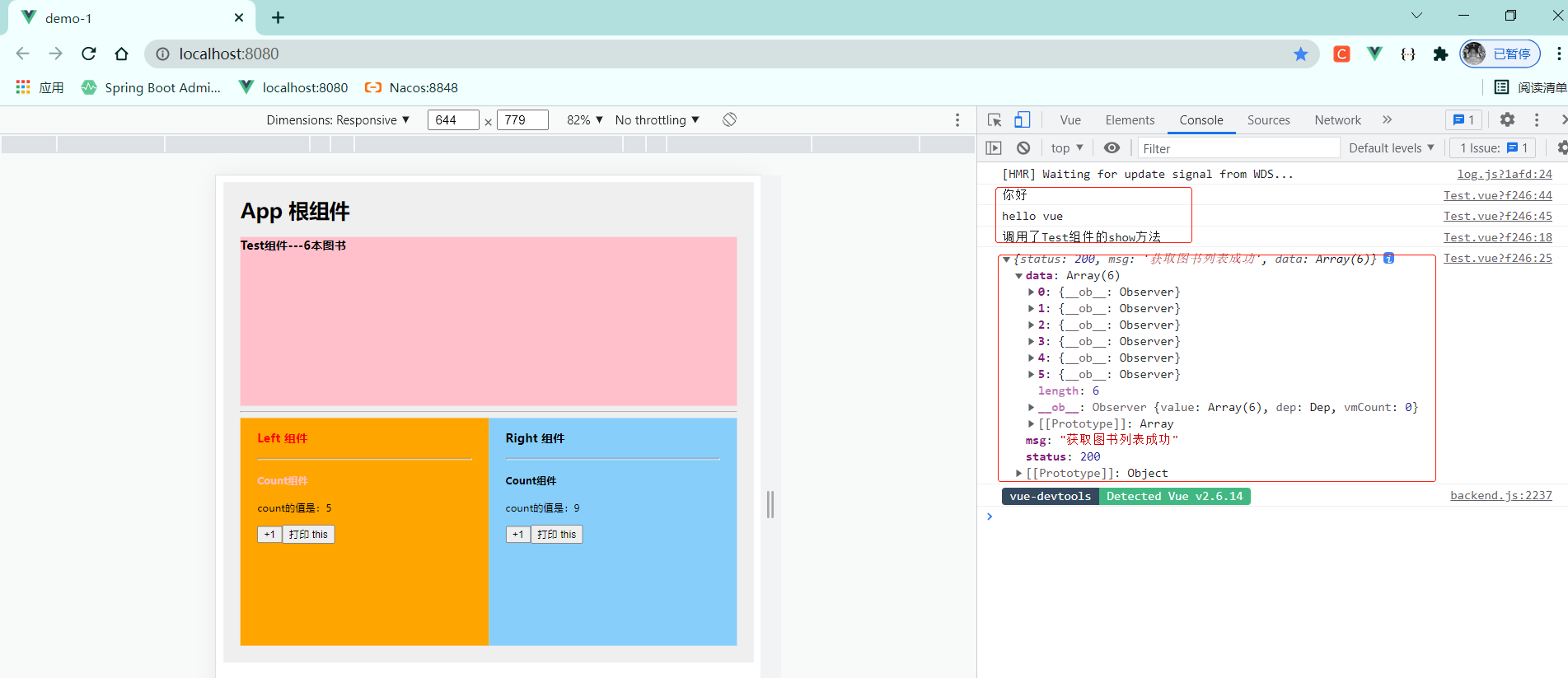Expand array item 3 Observer
The image size is (1568, 678).
(x=1031, y=342)
